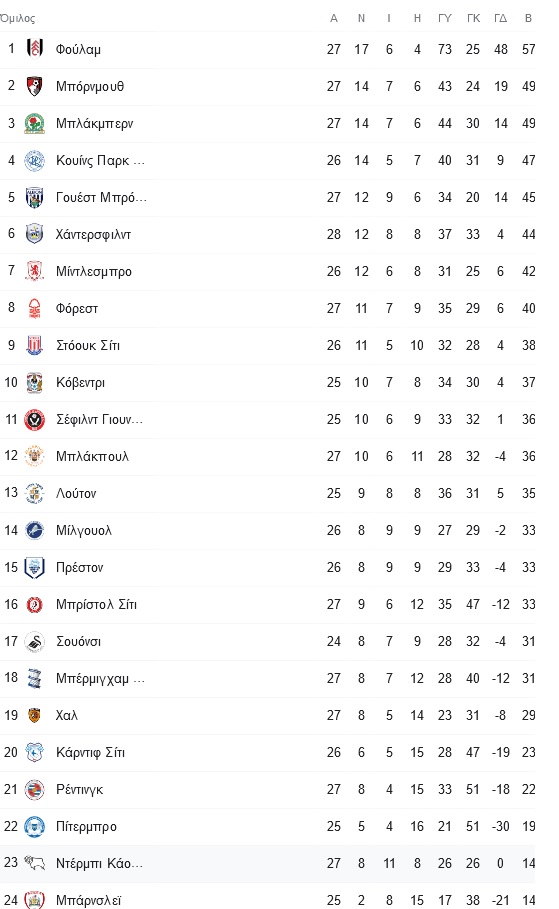Click the ΓΔ goal difference header
The image size is (559, 909).
(500, 18)
